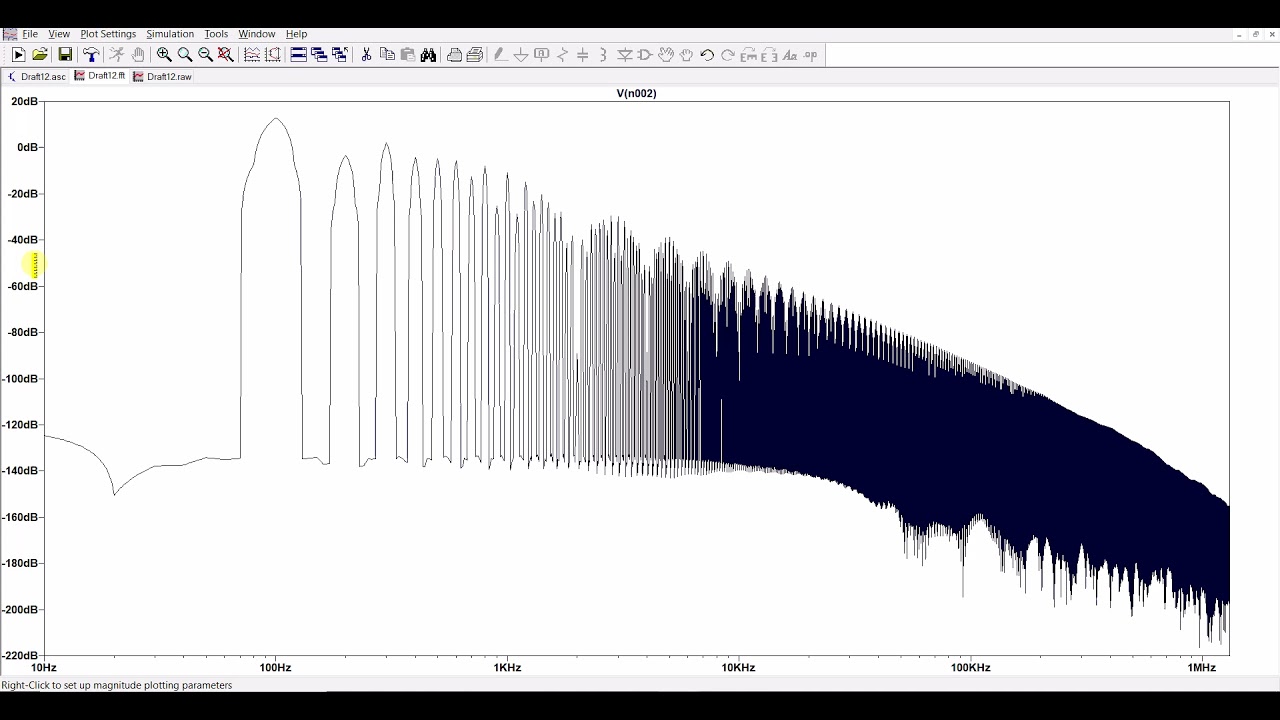Viewport: 1280px width, 720px height.
Task: Open the Help menu
Action: (296, 34)
